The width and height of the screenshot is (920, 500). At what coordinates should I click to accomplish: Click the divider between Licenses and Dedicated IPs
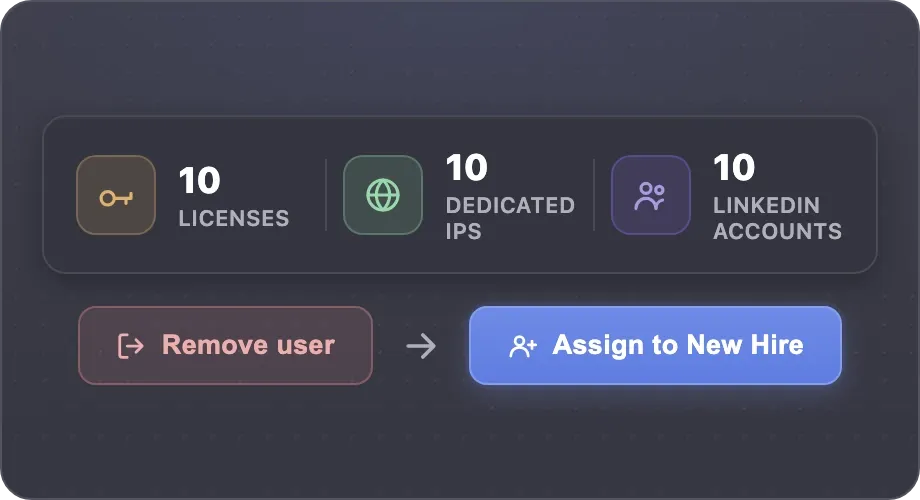[x=326, y=195]
